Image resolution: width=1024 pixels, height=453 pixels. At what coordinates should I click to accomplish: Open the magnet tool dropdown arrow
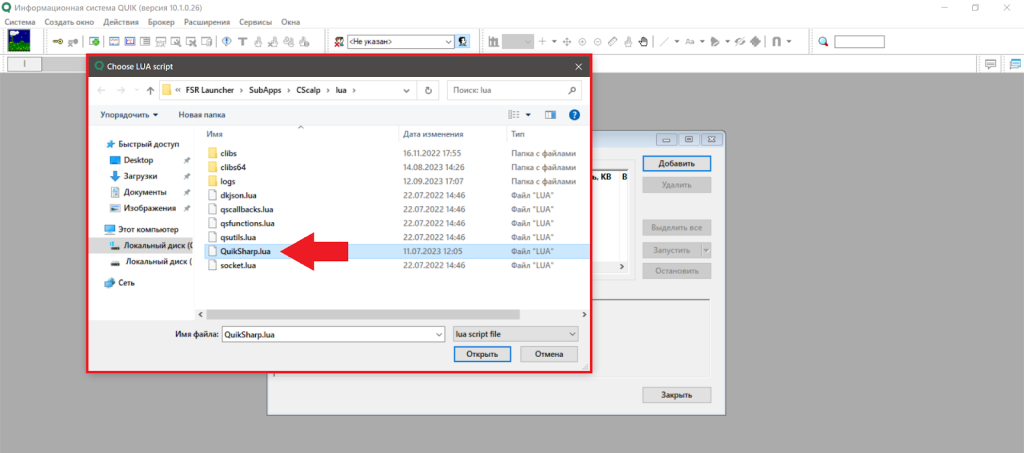[x=789, y=41]
